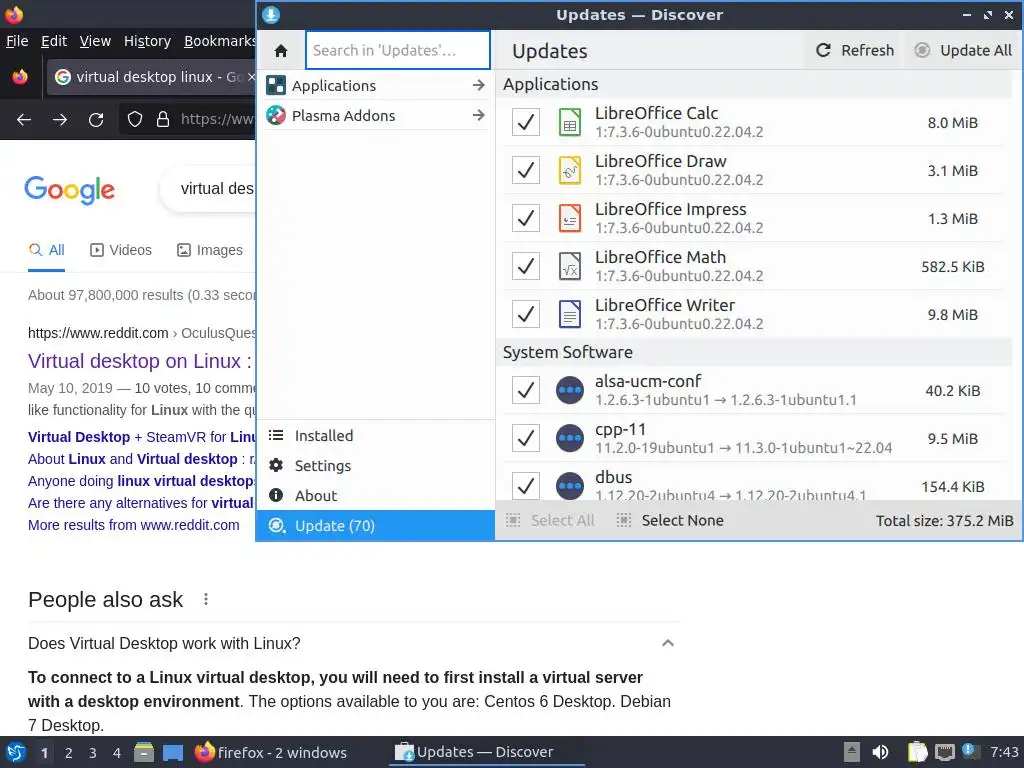The width and height of the screenshot is (1024, 768).
Task: Click the Update All button
Action: click(963, 50)
